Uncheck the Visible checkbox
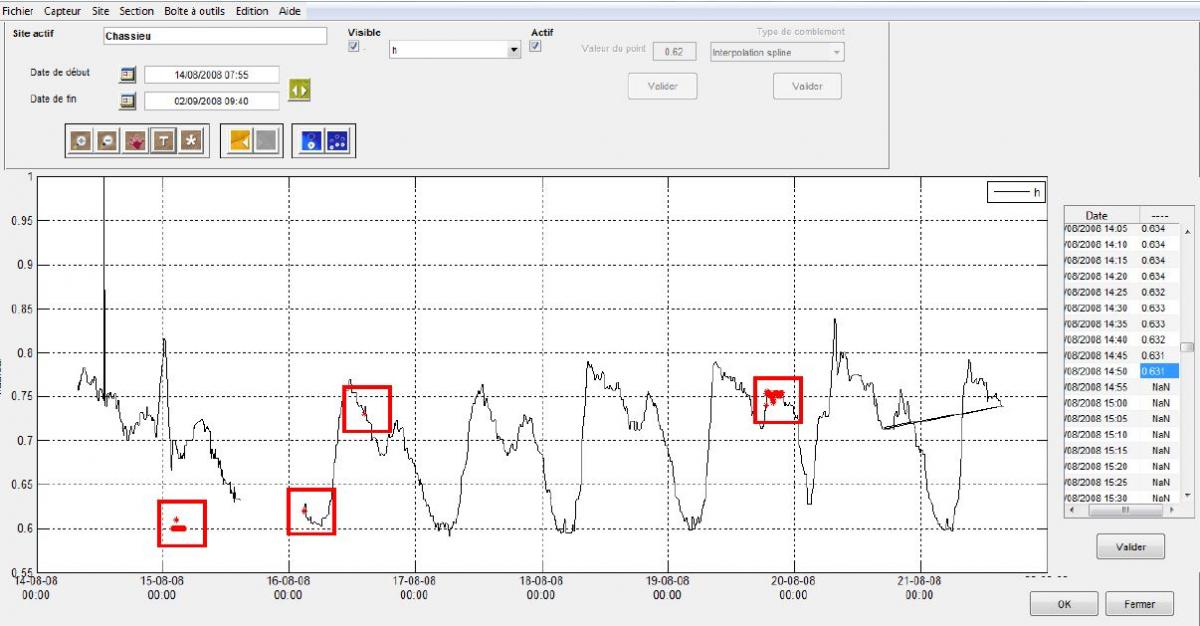The width and height of the screenshot is (1200, 626). coord(353,47)
